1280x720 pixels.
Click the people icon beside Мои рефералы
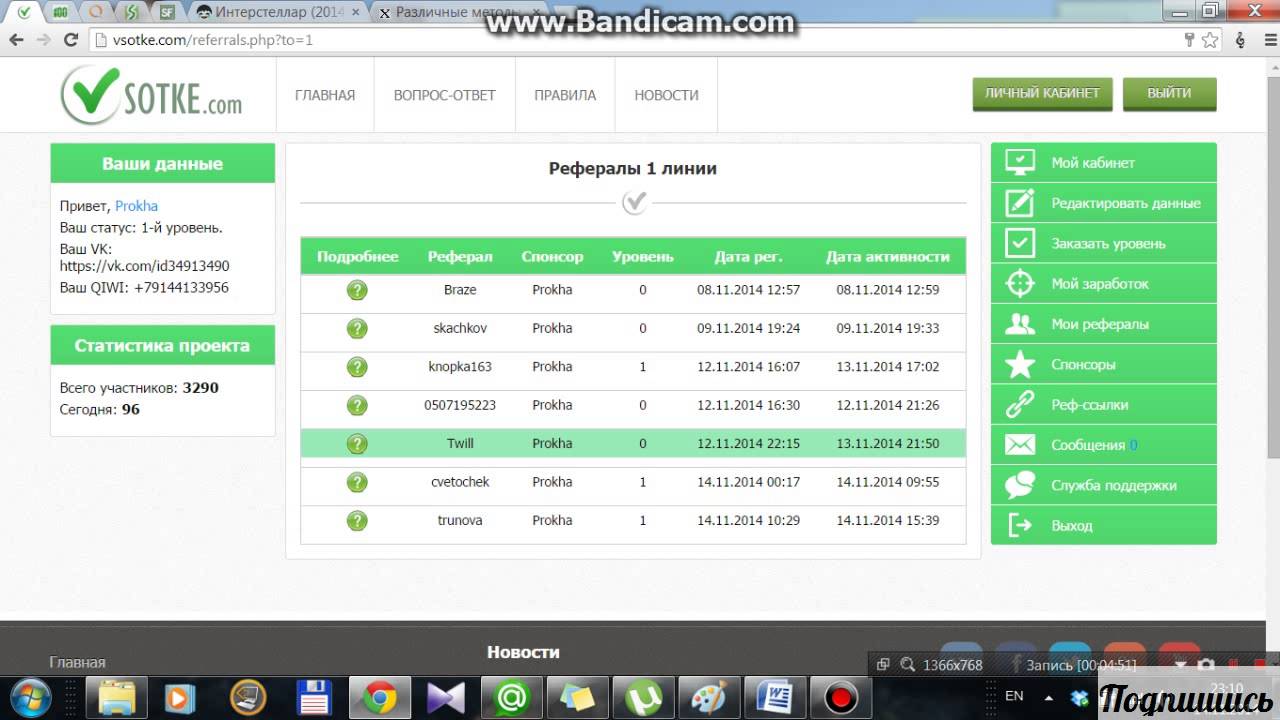(1019, 324)
